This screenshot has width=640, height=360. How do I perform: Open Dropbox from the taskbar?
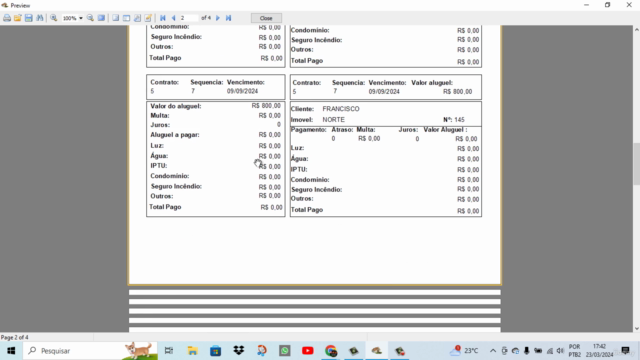(x=239, y=351)
